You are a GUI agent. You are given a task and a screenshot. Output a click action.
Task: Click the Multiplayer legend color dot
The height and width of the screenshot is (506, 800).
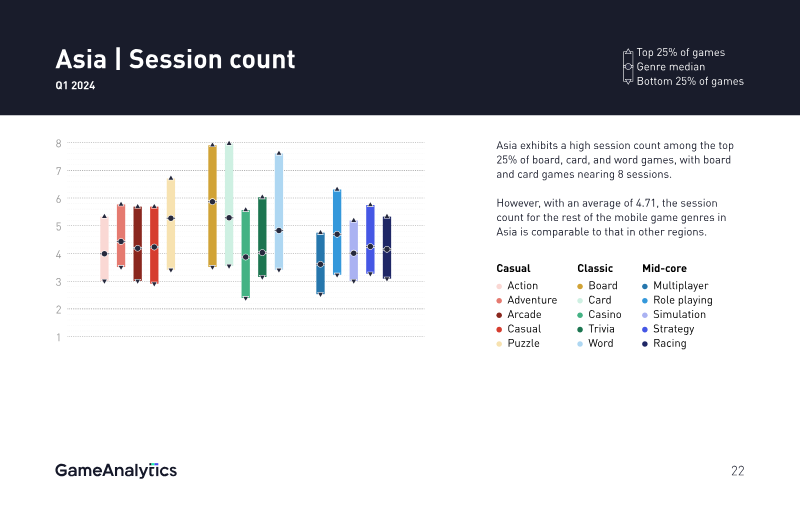point(645,286)
